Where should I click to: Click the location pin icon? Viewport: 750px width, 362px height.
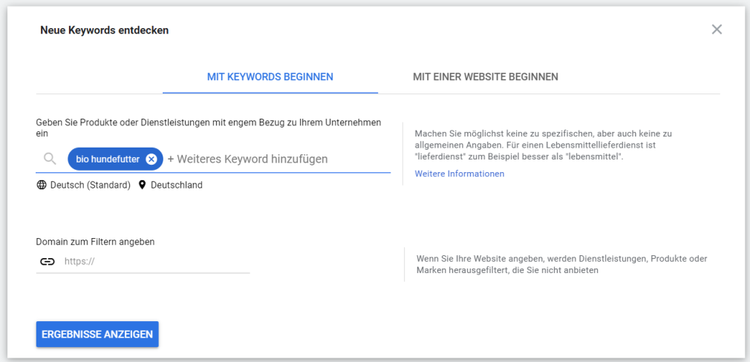[x=142, y=185]
